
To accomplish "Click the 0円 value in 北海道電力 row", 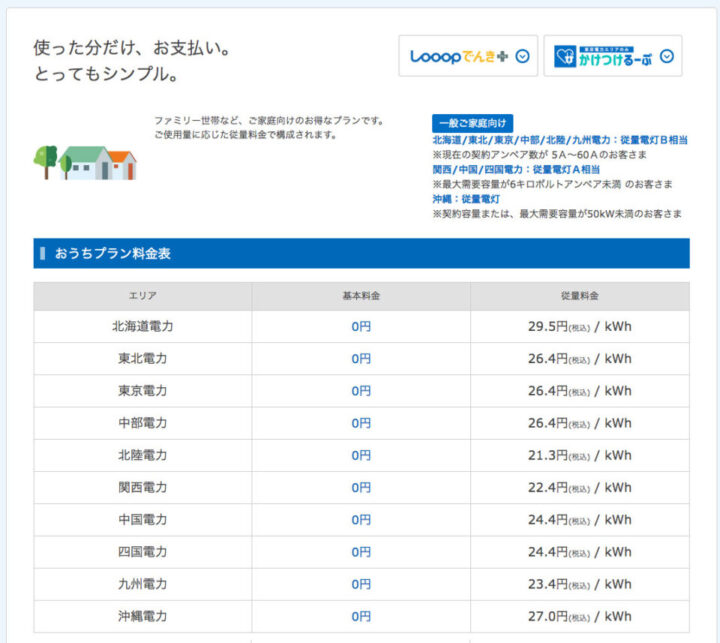I will (361, 327).
